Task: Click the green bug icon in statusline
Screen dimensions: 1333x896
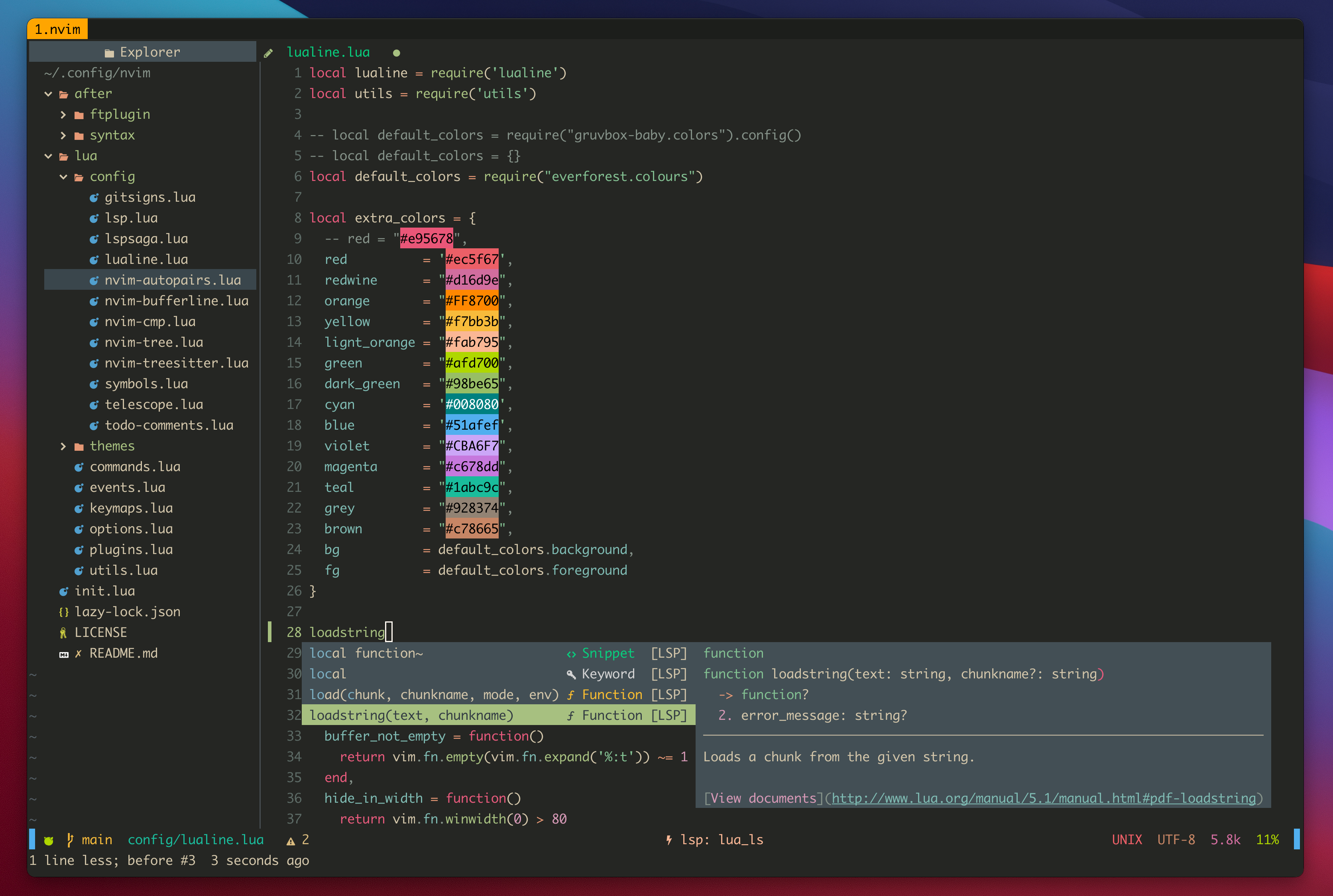Action: click(49, 840)
